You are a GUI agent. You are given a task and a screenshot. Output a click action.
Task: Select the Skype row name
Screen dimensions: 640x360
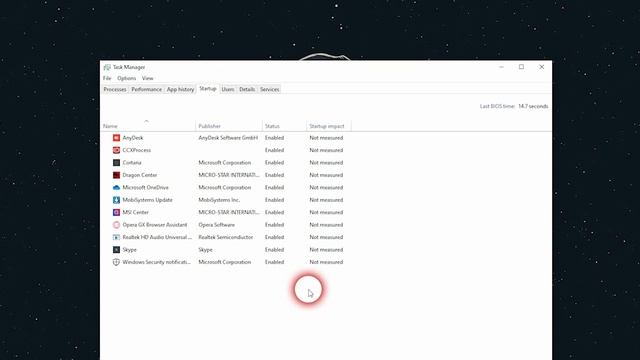(x=129, y=250)
